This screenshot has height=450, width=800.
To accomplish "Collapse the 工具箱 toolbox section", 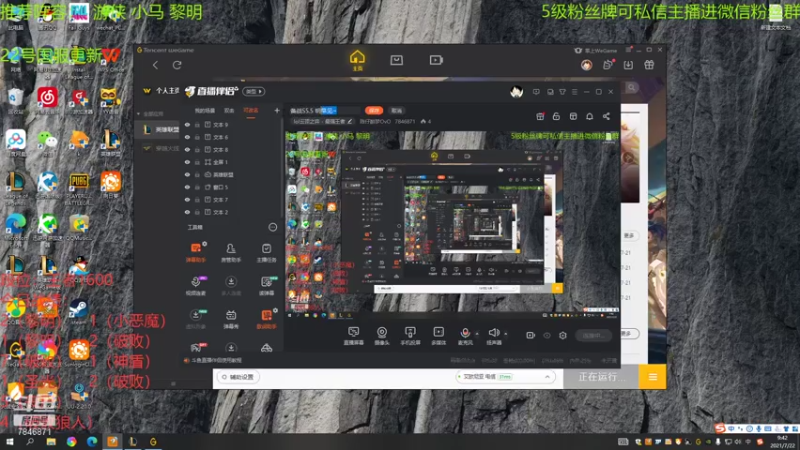I will [x=273, y=227].
